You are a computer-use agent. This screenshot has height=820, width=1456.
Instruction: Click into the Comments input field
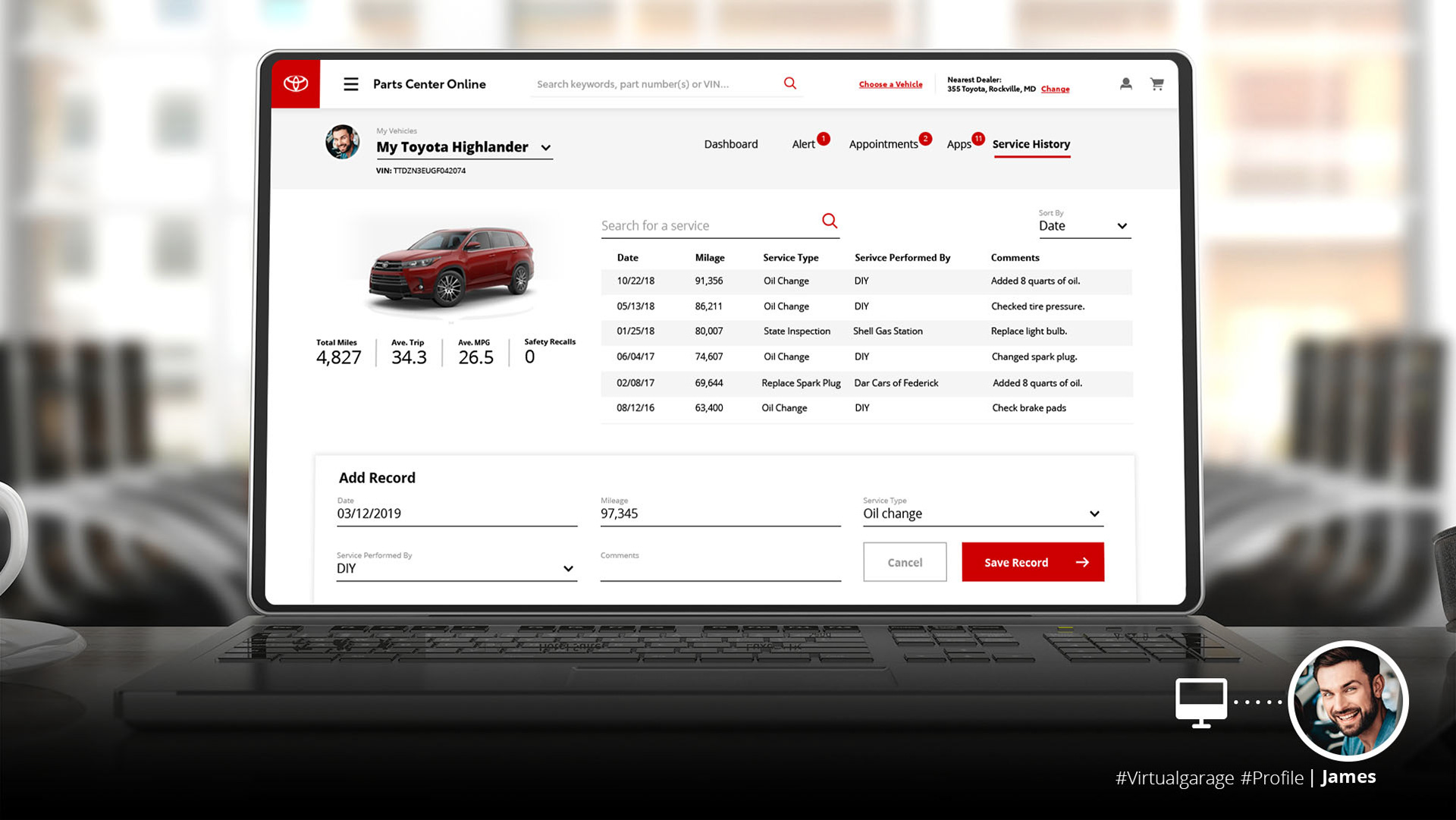click(x=720, y=570)
